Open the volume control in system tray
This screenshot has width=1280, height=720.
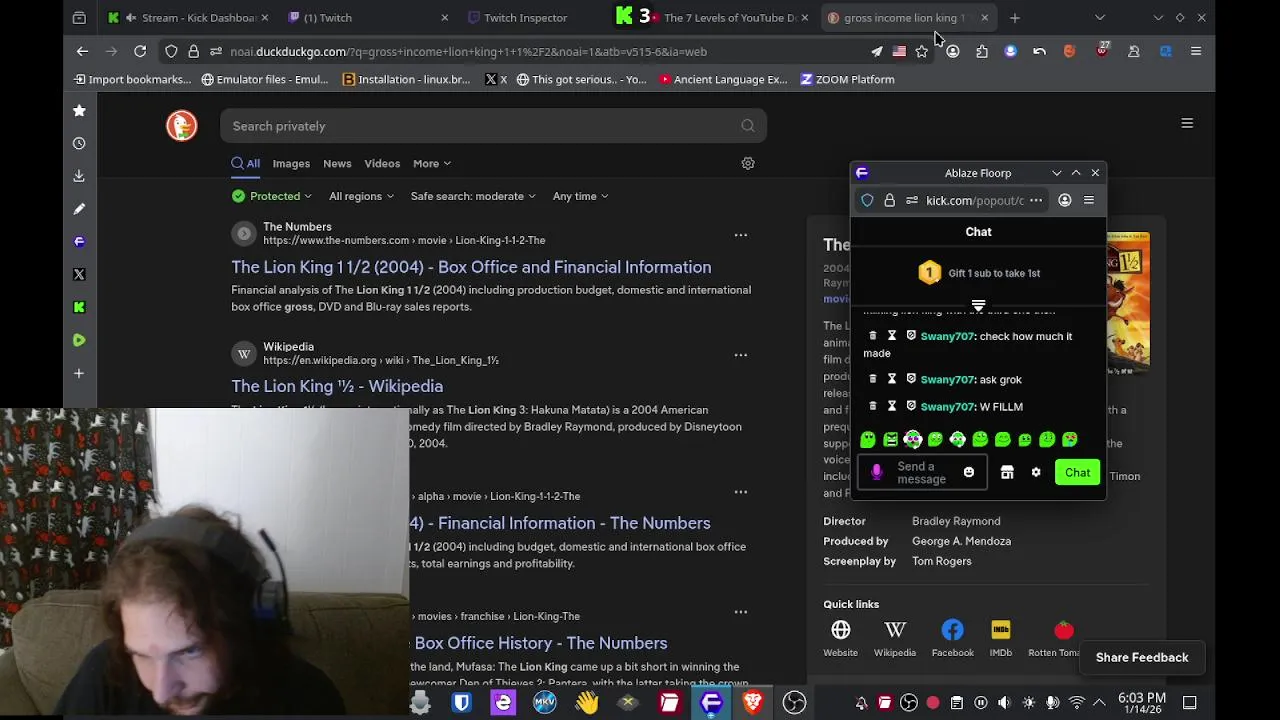tap(1005, 703)
